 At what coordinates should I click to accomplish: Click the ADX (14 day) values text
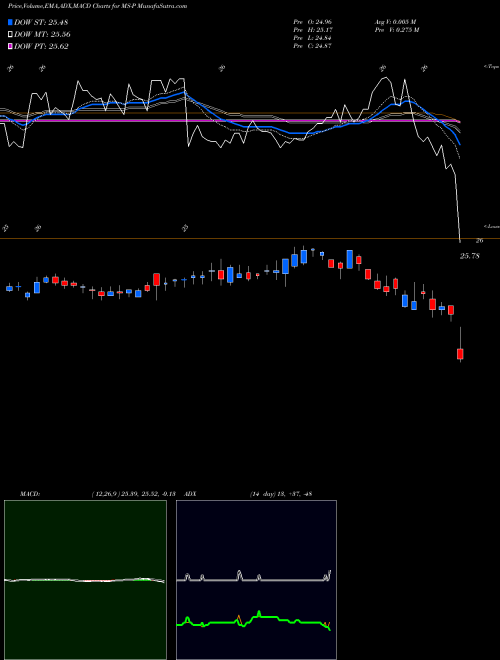tap(281, 494)
